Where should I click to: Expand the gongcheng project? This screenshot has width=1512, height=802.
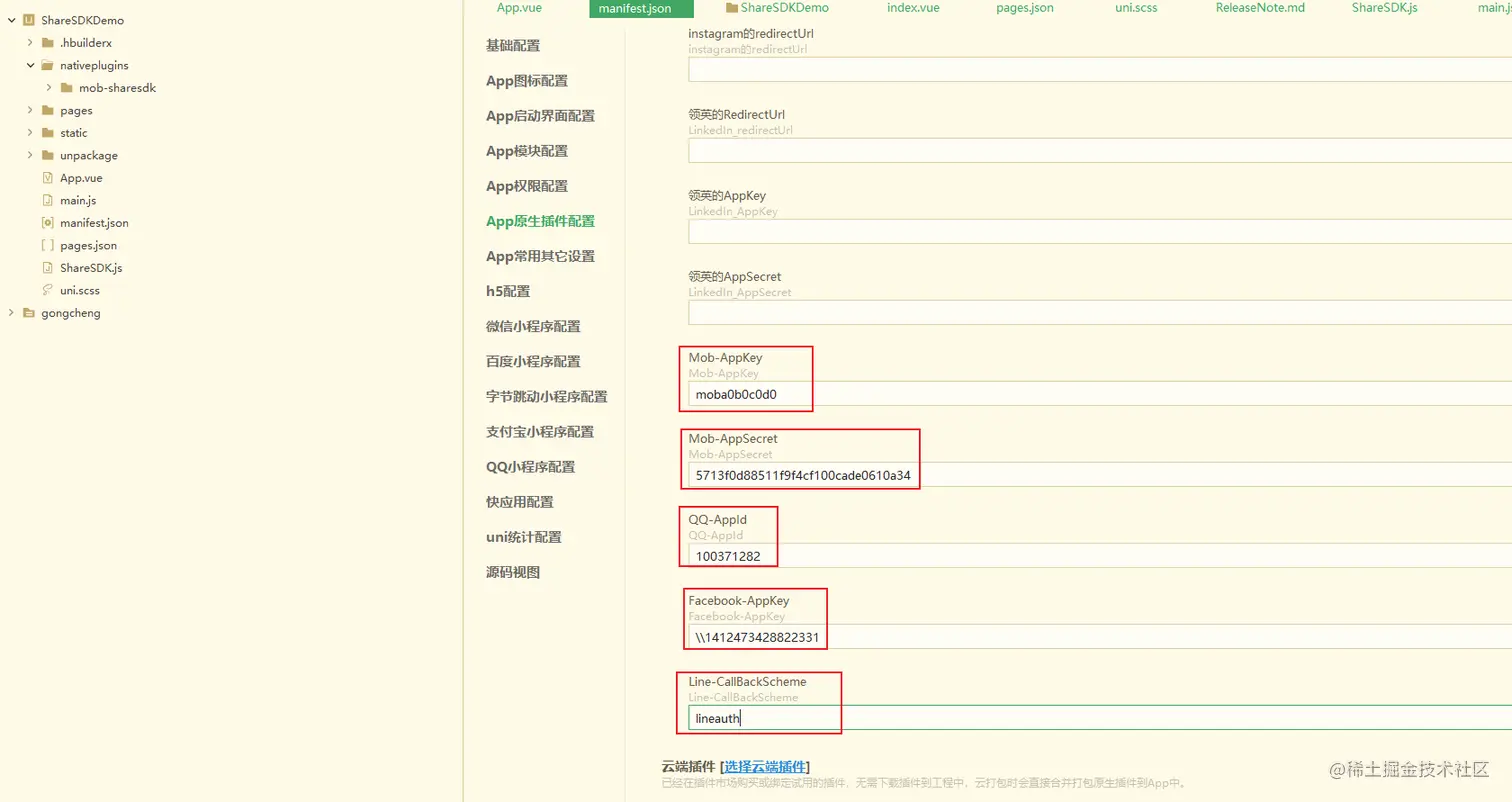tap(11, 313)
